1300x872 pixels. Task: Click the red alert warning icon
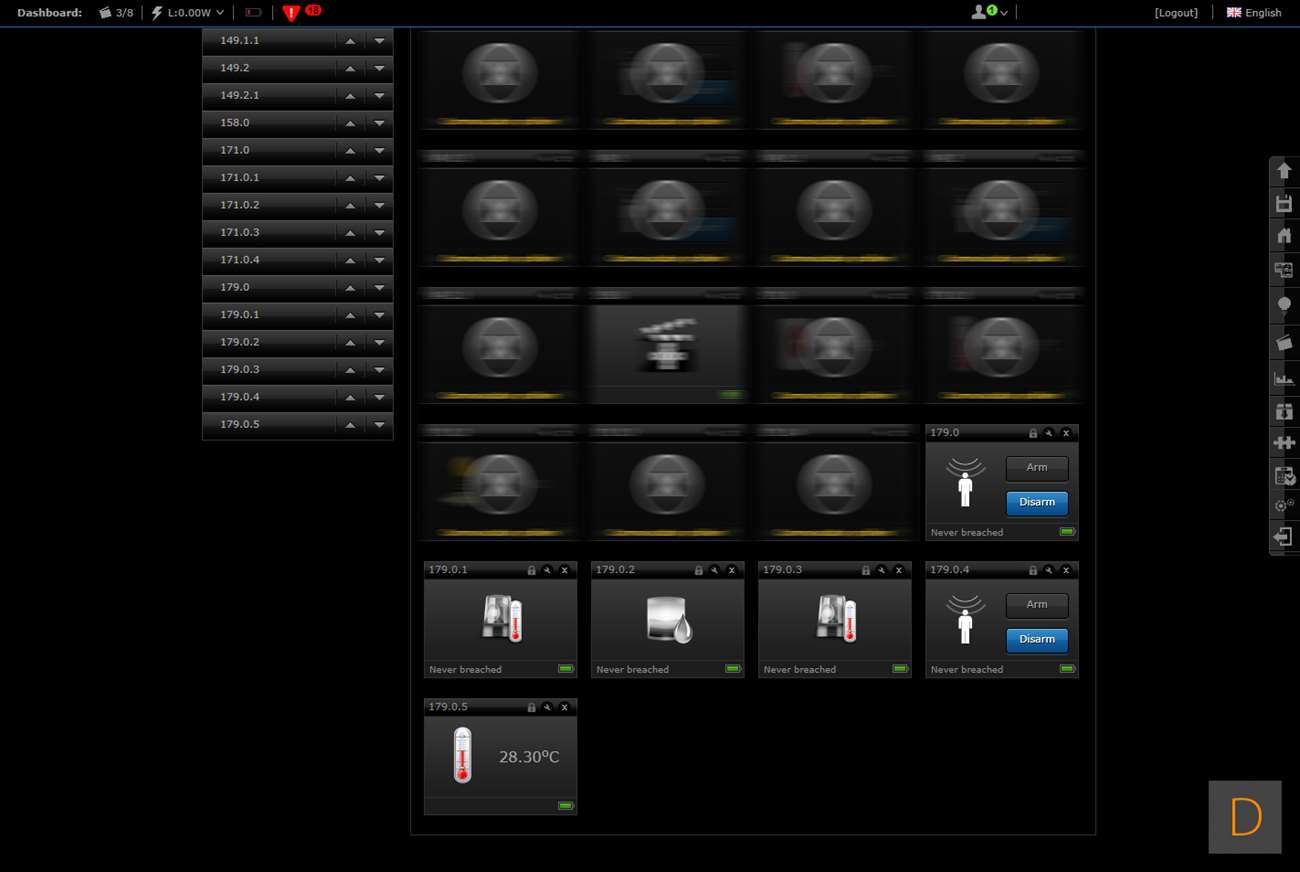coord(291,13)
